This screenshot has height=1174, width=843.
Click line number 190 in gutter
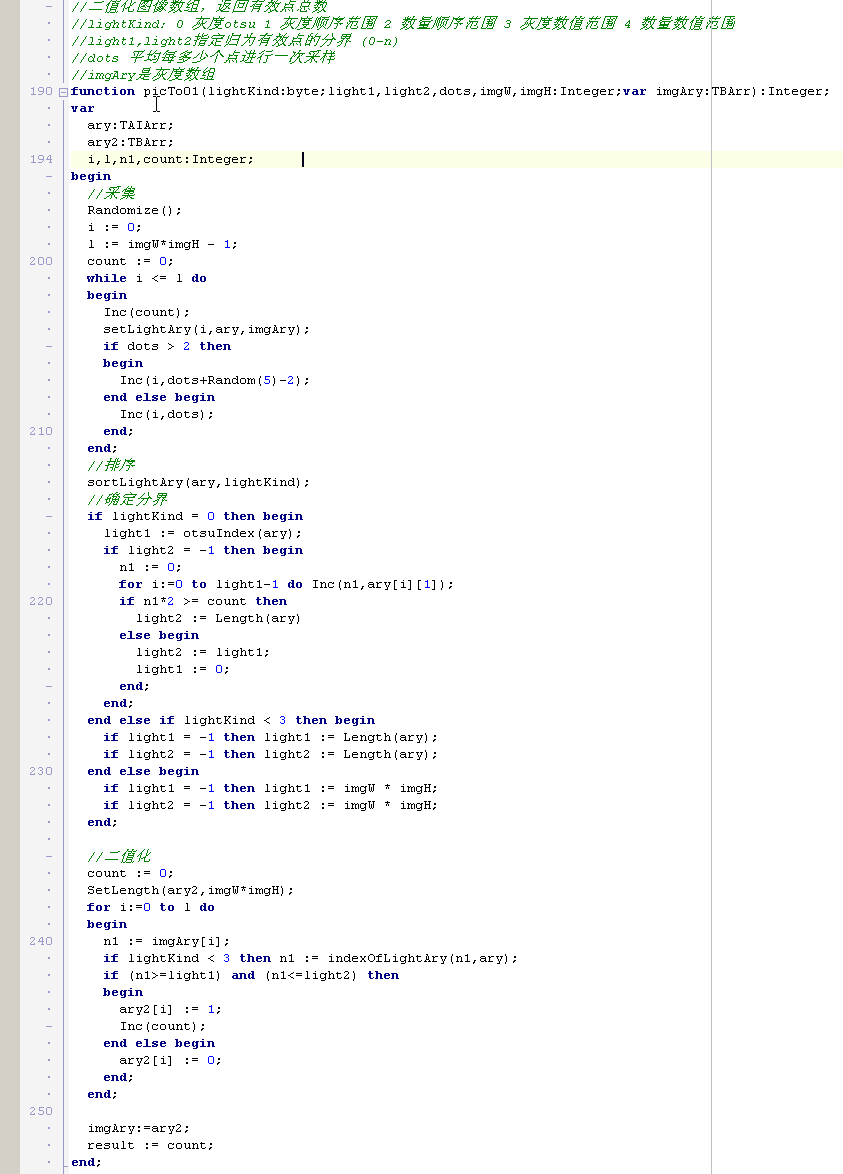(x=40, y=91)
